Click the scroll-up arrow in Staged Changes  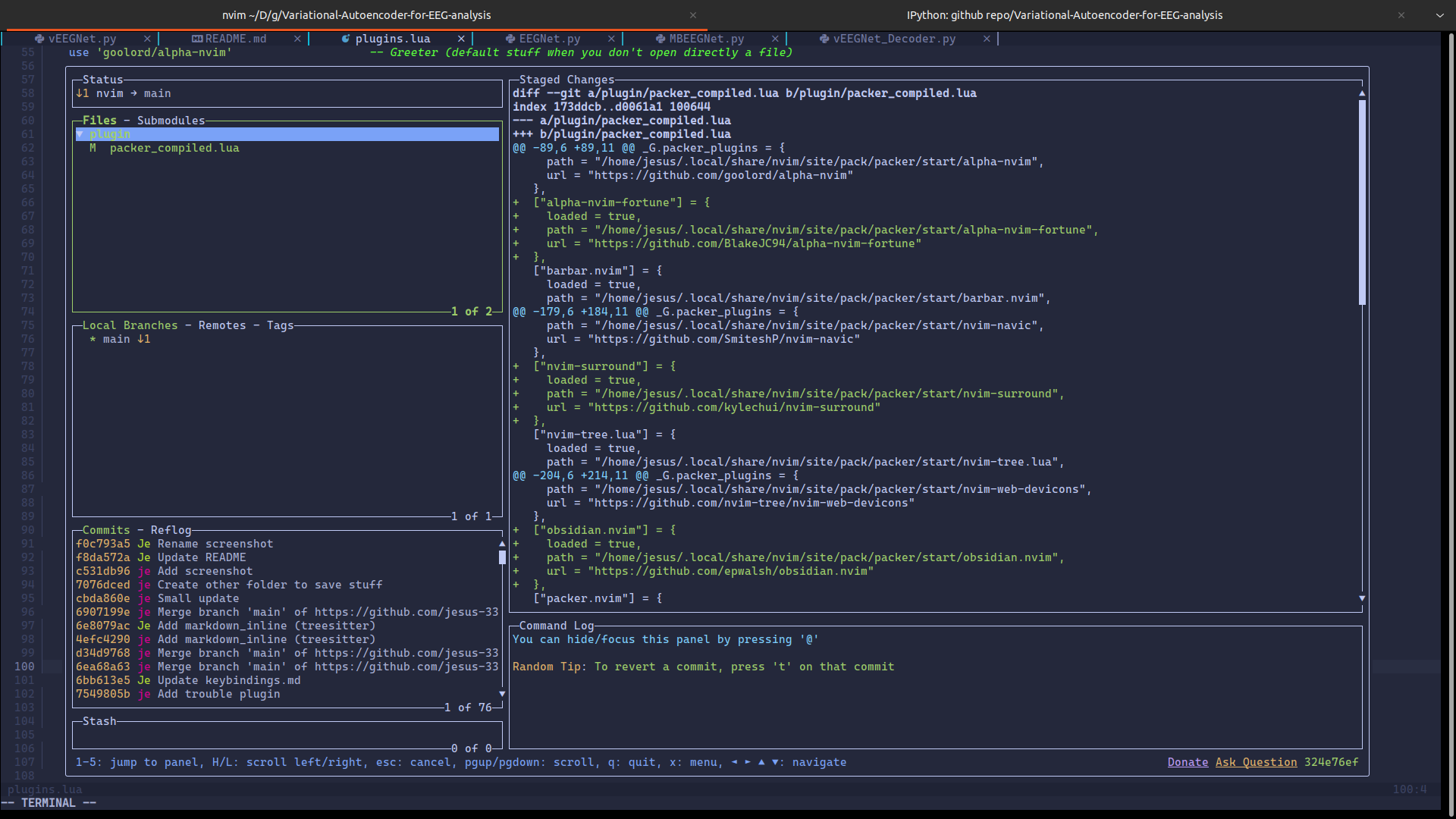(1362, 93)
